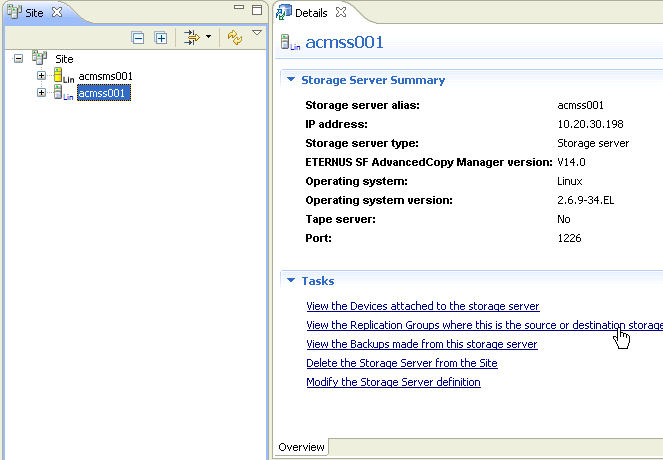Viewport: 663px width, 460px height.
Task: Expand the acmss001 tree node
Action: [41, 92]
